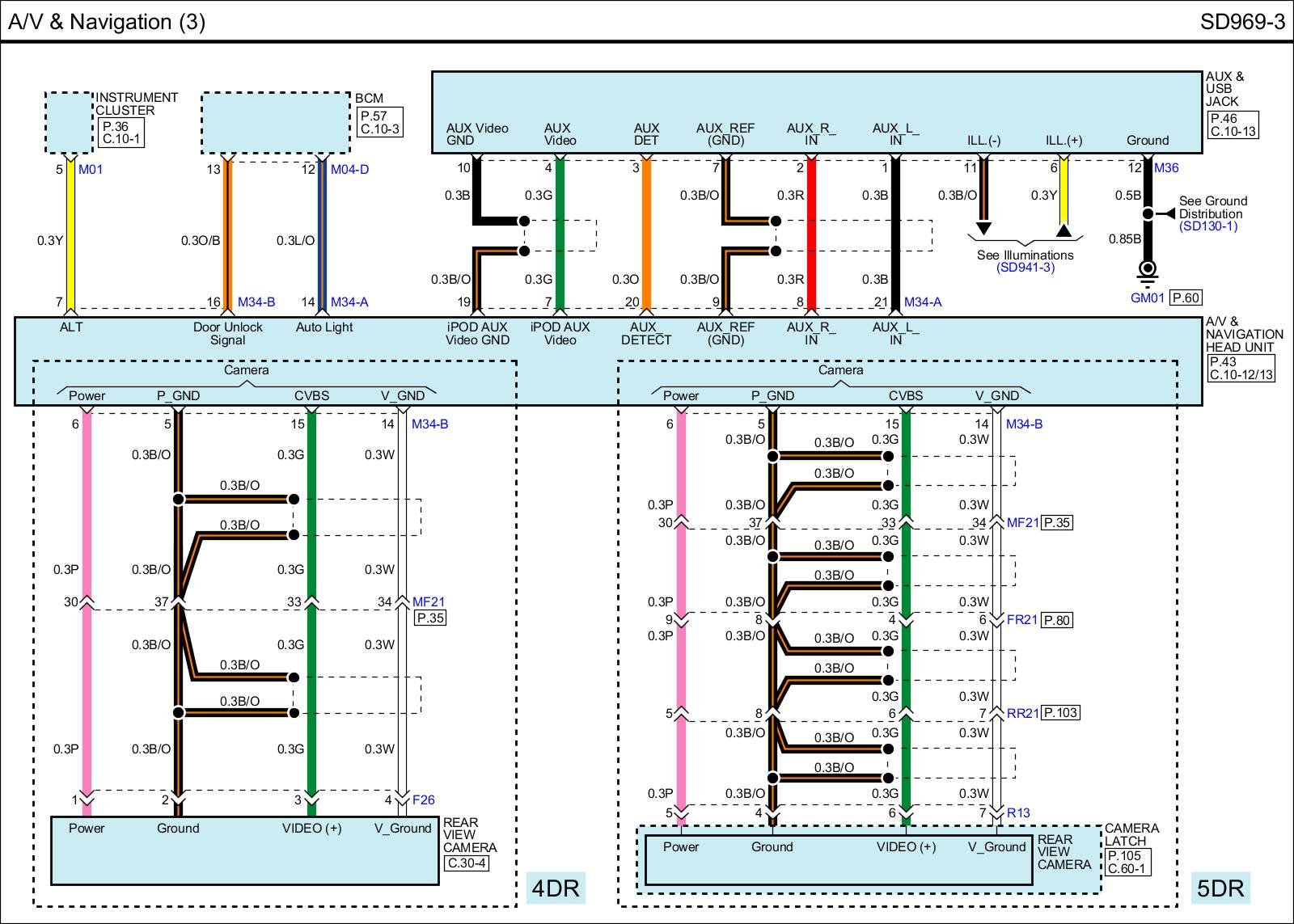Open the AUX & USB Jack P.46 reference
This screenshot has height=924, width=1294.
coord(1233,124)
